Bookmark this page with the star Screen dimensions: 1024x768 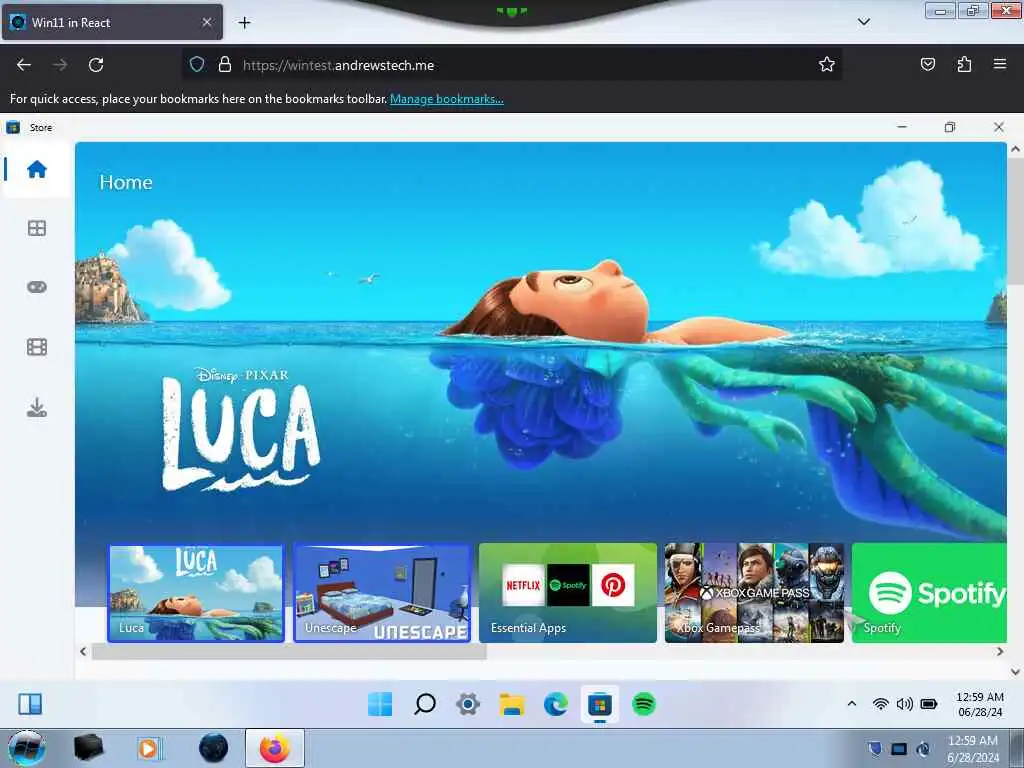[x=827, y=64]
